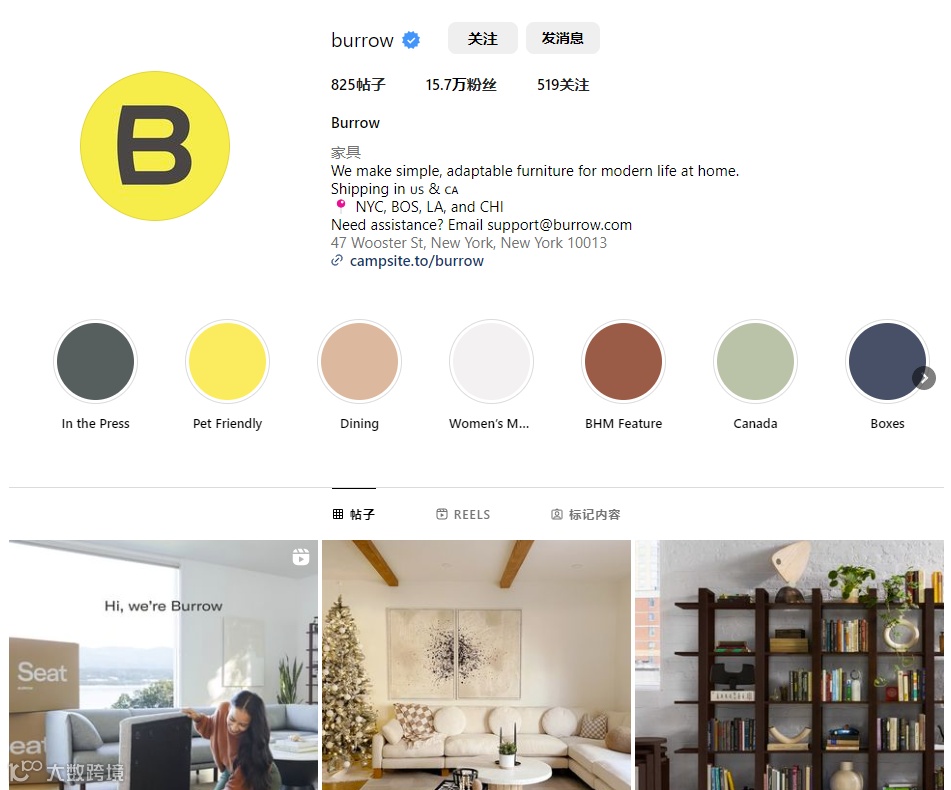Show more highlights with the right arrow
The height and width of the screenshot is (790, 951).
pyautogui.click(x=924, y=378)
